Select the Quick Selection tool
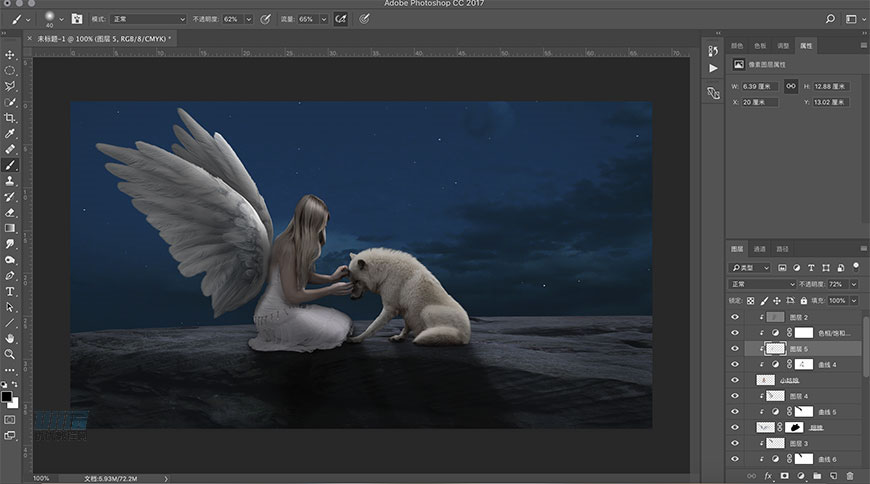 click(x=10, y=102)
